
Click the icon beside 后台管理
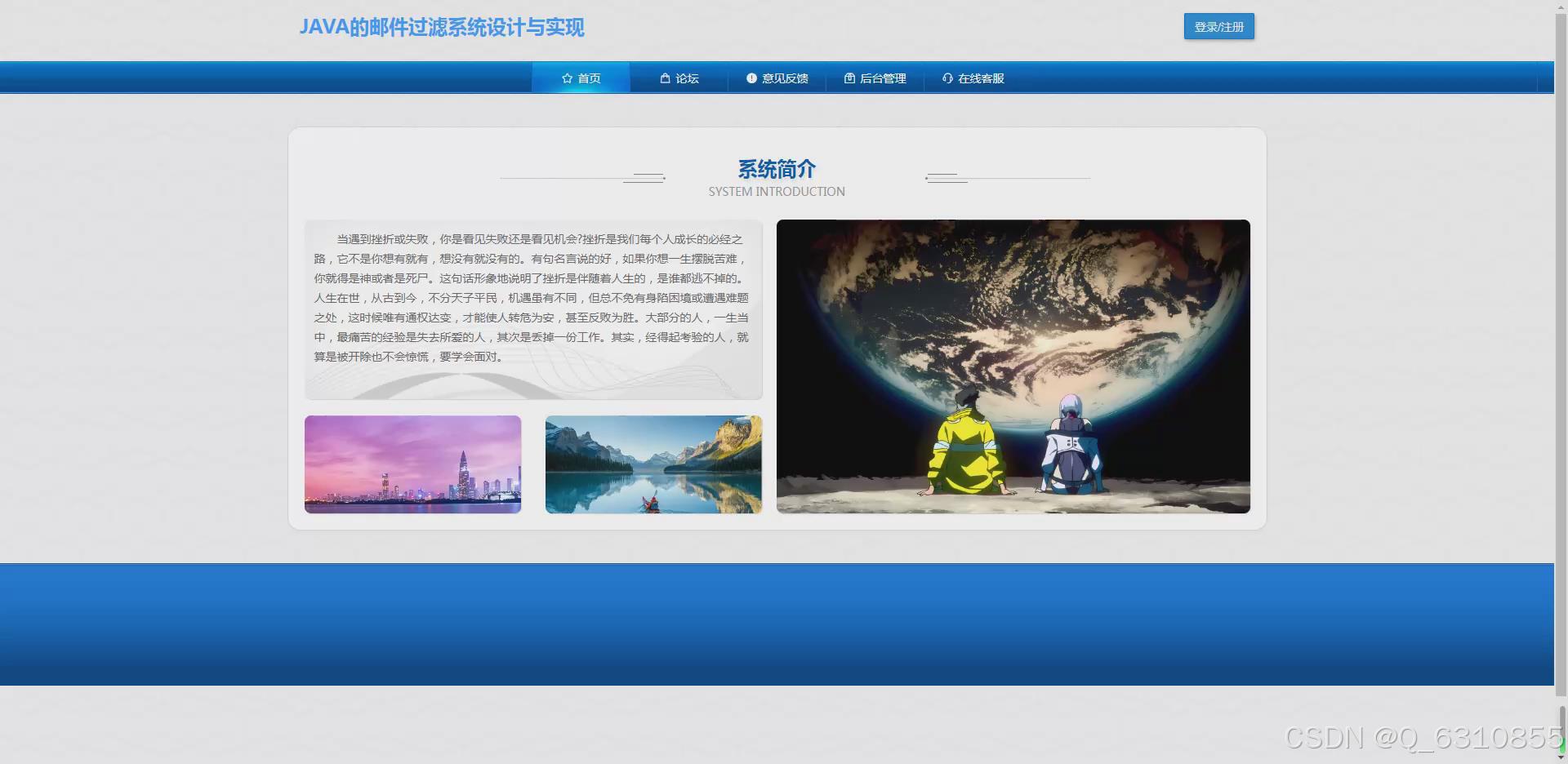click(x=849, y=78)
